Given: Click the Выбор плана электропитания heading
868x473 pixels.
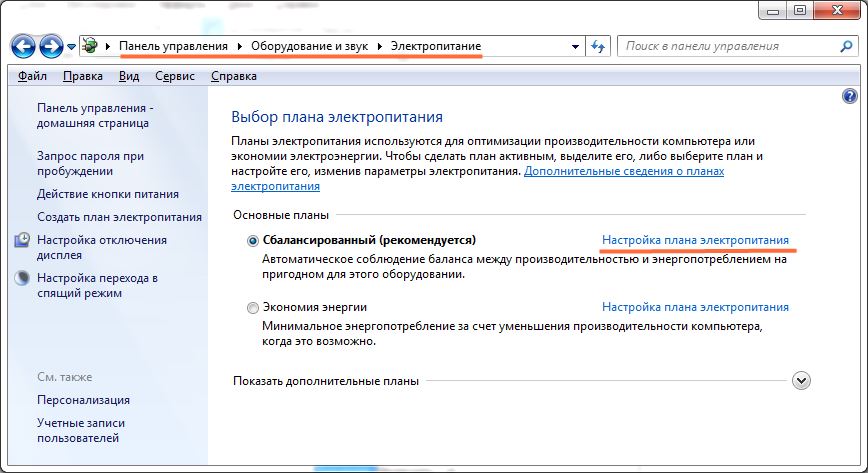Looking at the screenshot, I should click(x=337, y=117).
